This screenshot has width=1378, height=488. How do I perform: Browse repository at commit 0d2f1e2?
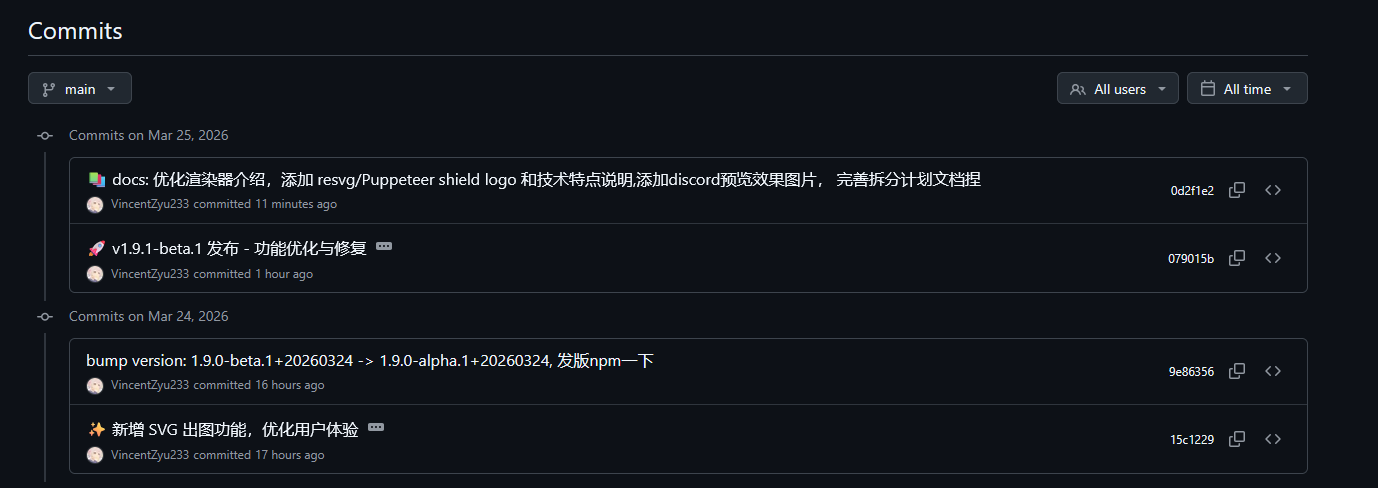pos(1273,190)
